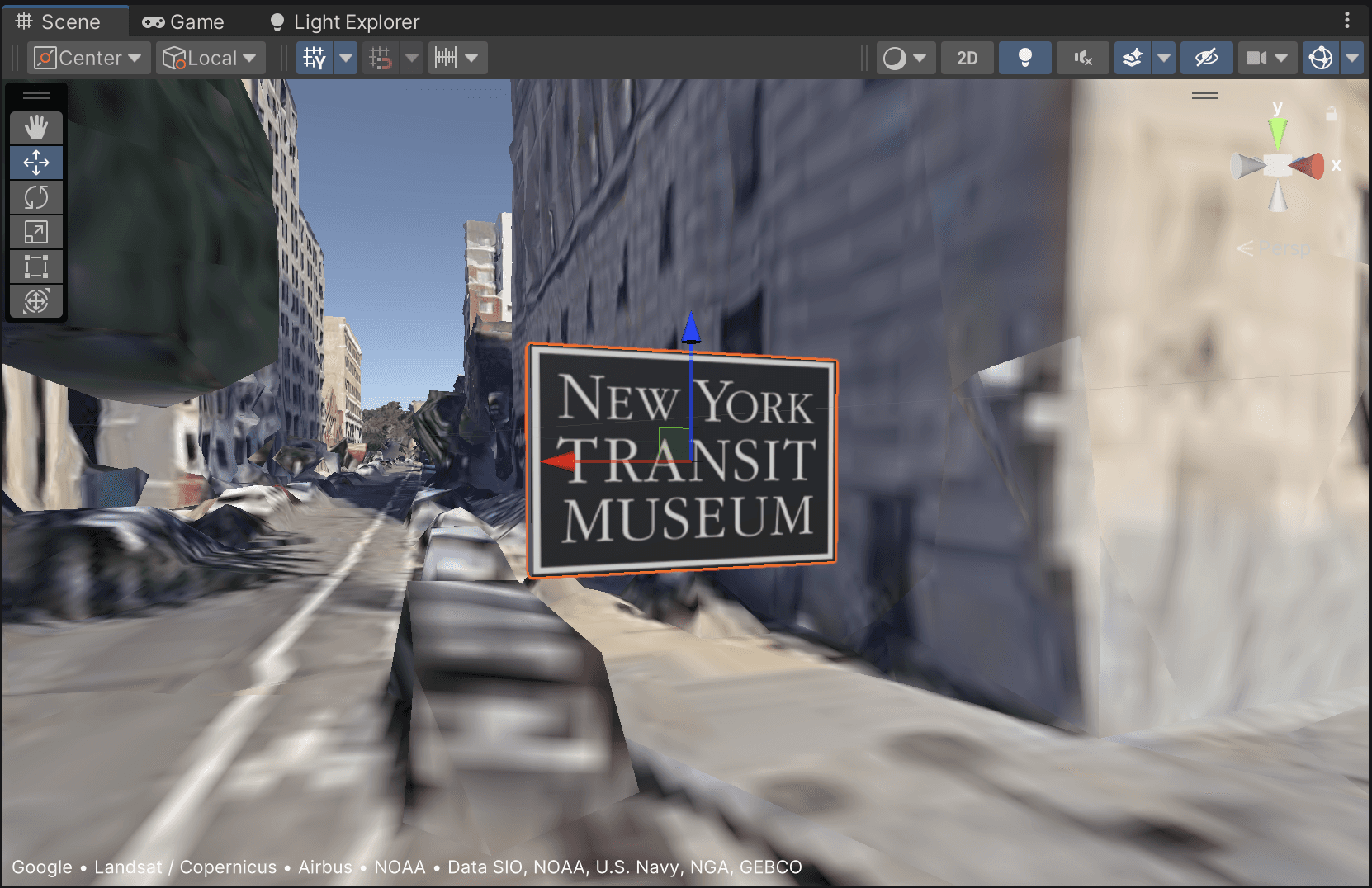The image size is (1372, 888).
Task: Expand the grid axis options dropdown
Action: pos(346,58)
